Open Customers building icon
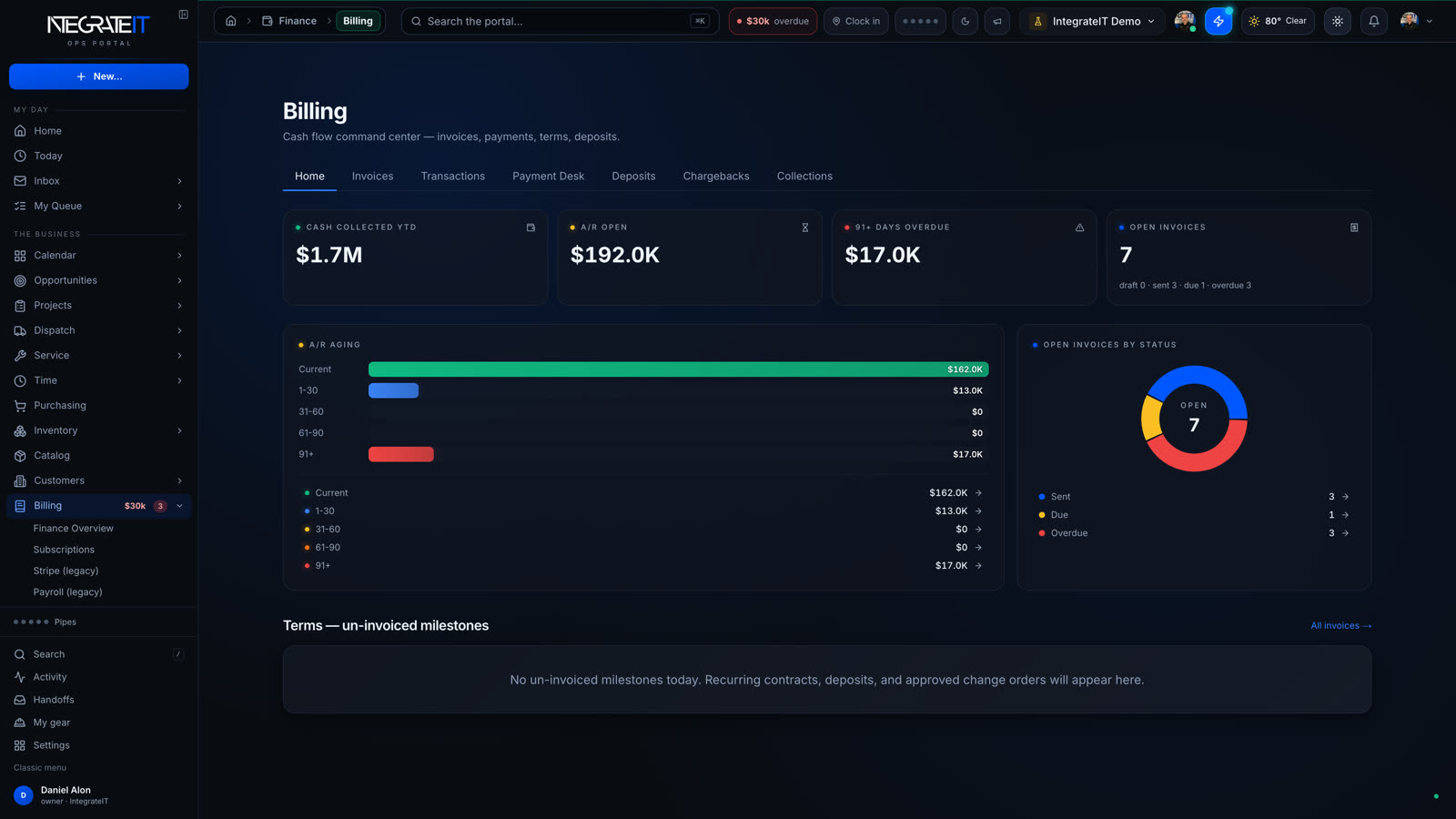1456x819 pixels. (x=20, y=480)
